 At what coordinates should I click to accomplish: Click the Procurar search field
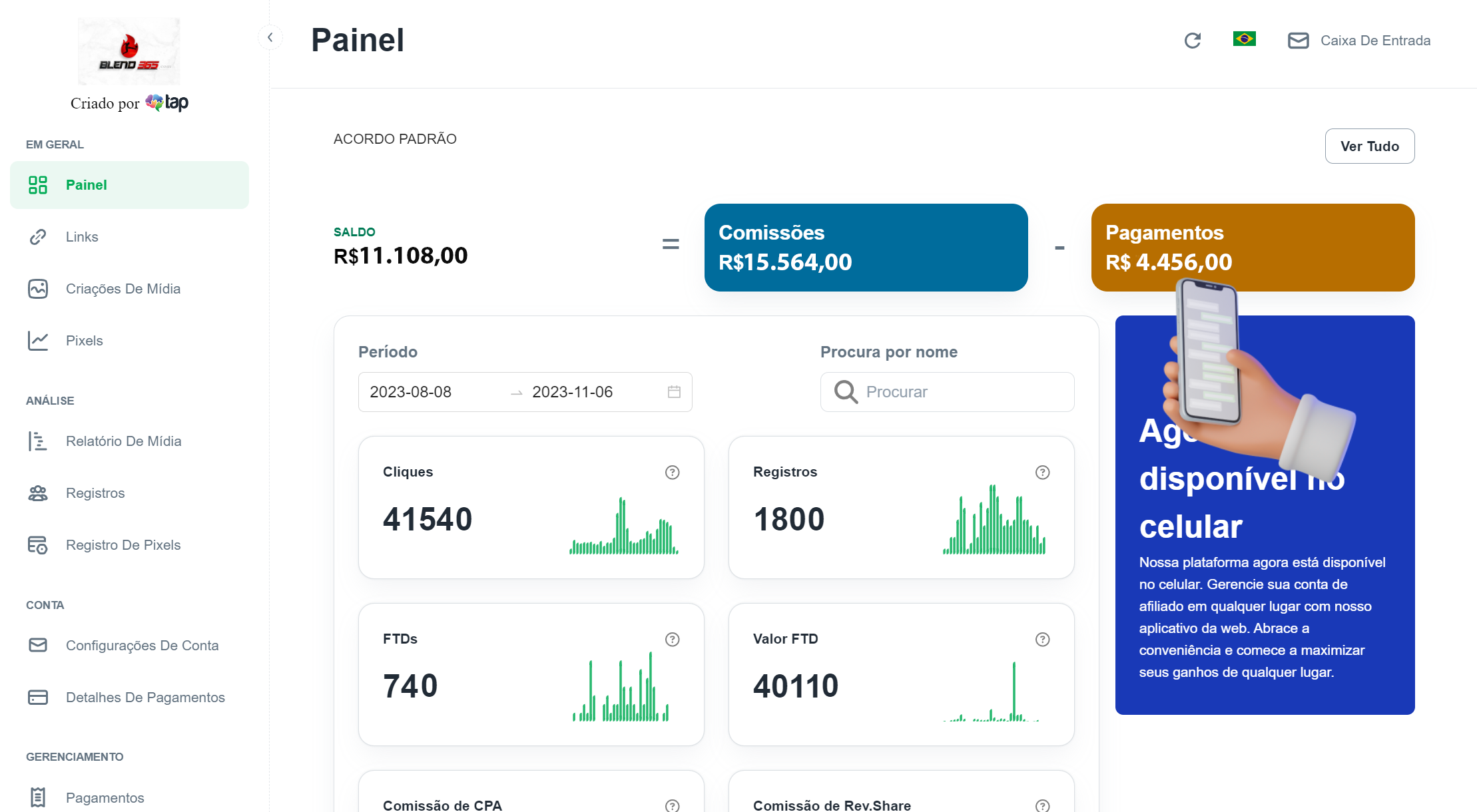(948, 392)
